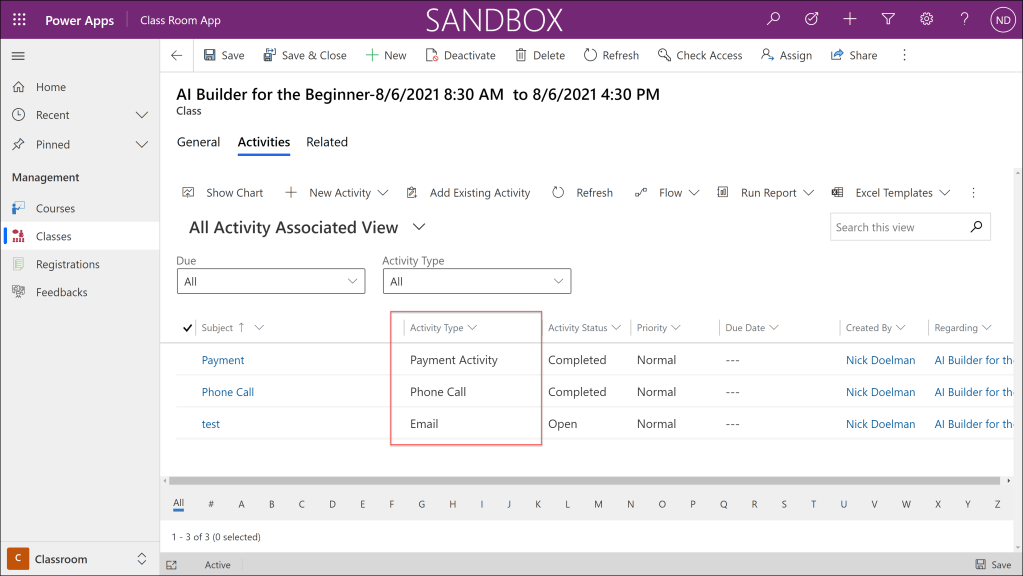
Task: Open the Payment activity record link
Action: (x=223, y=360)
